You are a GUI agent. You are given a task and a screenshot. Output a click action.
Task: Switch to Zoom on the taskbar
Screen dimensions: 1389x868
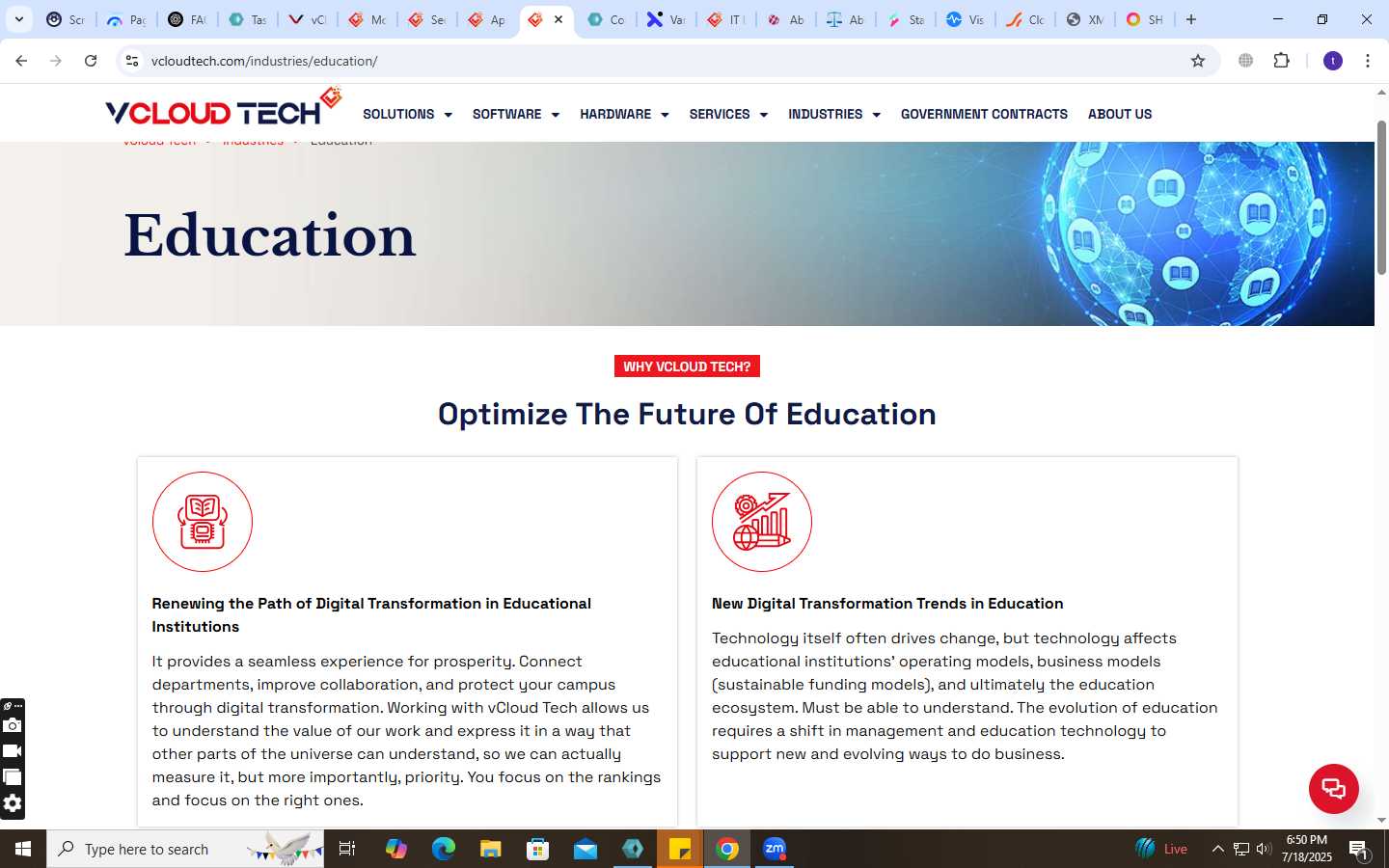pos(775,849)
